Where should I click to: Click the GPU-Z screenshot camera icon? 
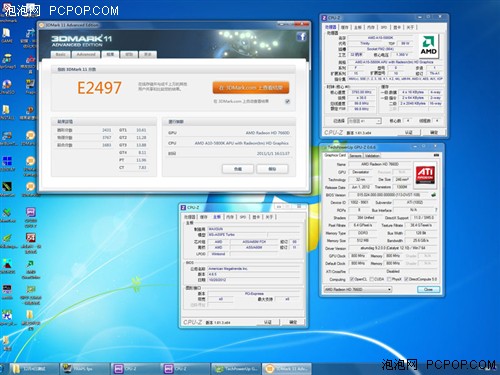point(436,155)
